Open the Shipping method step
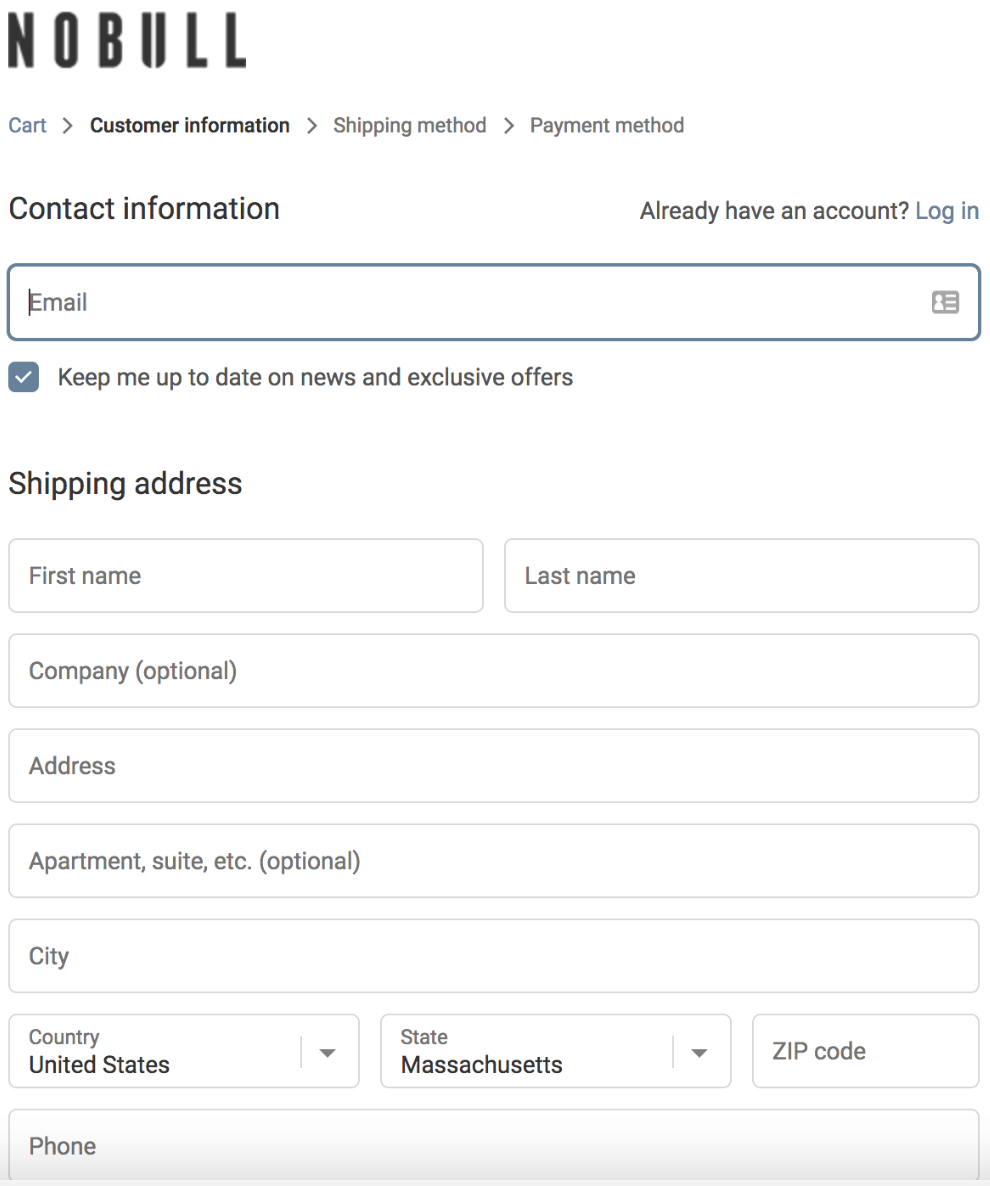990x1186 pixels. pos(409,125)
